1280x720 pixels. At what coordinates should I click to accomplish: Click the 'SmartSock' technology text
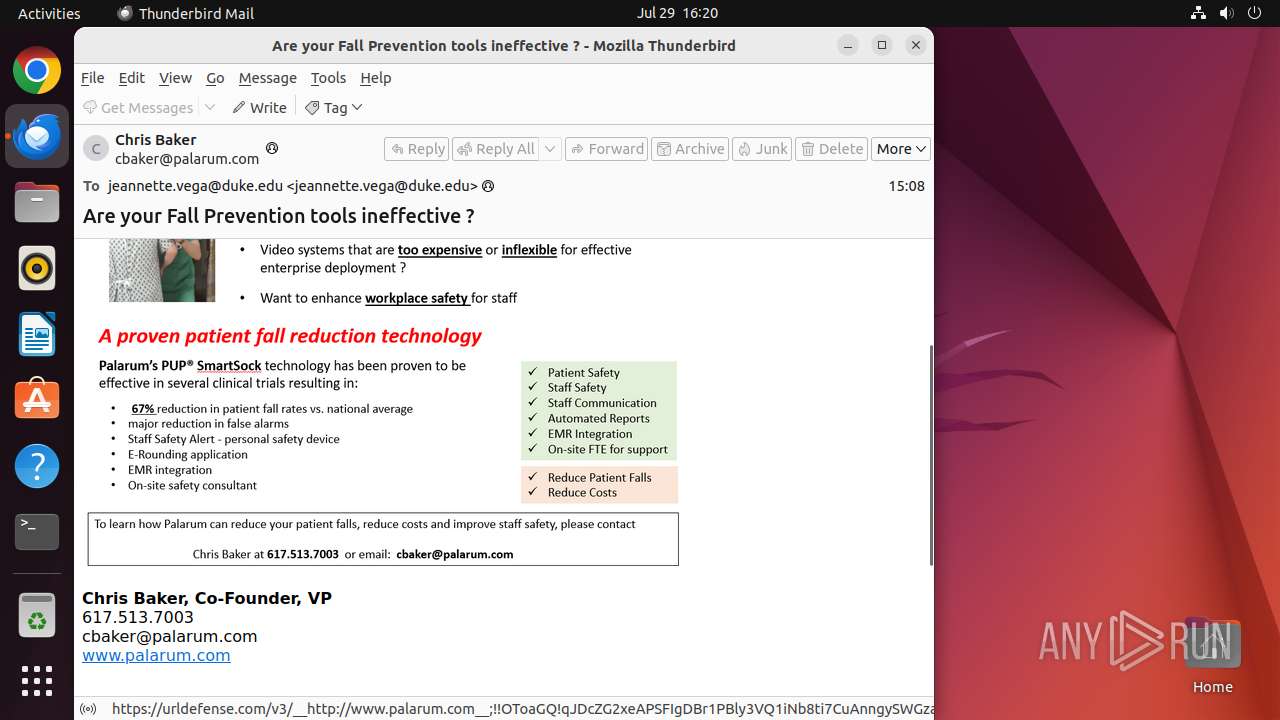point(229,366)
